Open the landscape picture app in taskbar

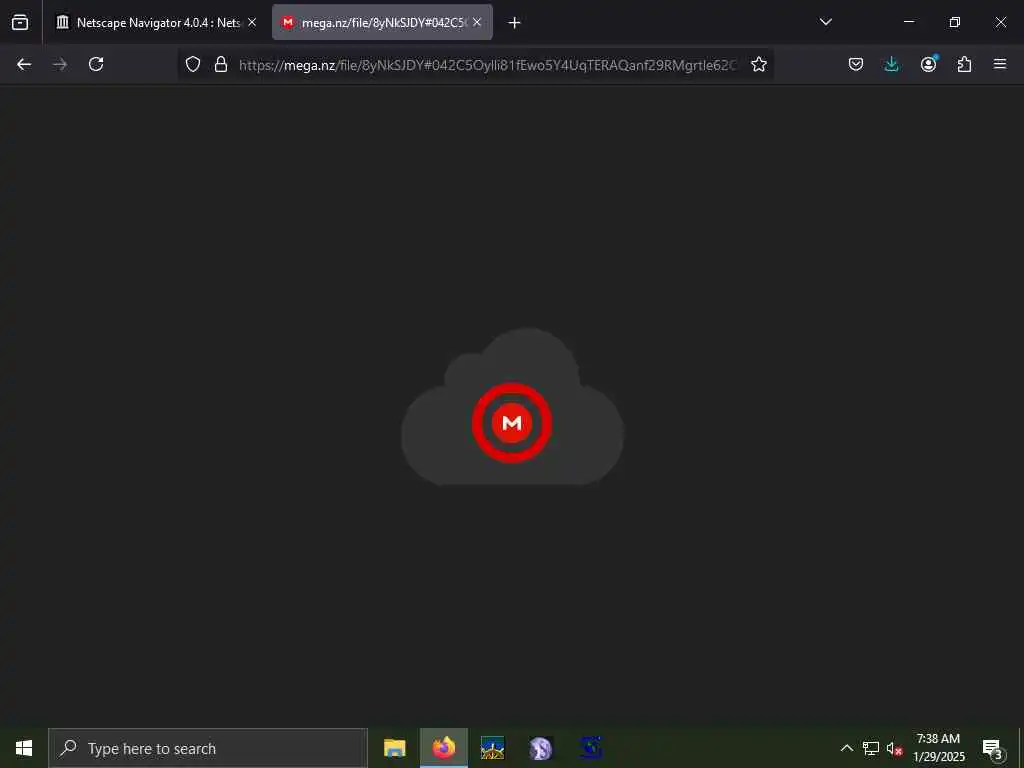492,748
